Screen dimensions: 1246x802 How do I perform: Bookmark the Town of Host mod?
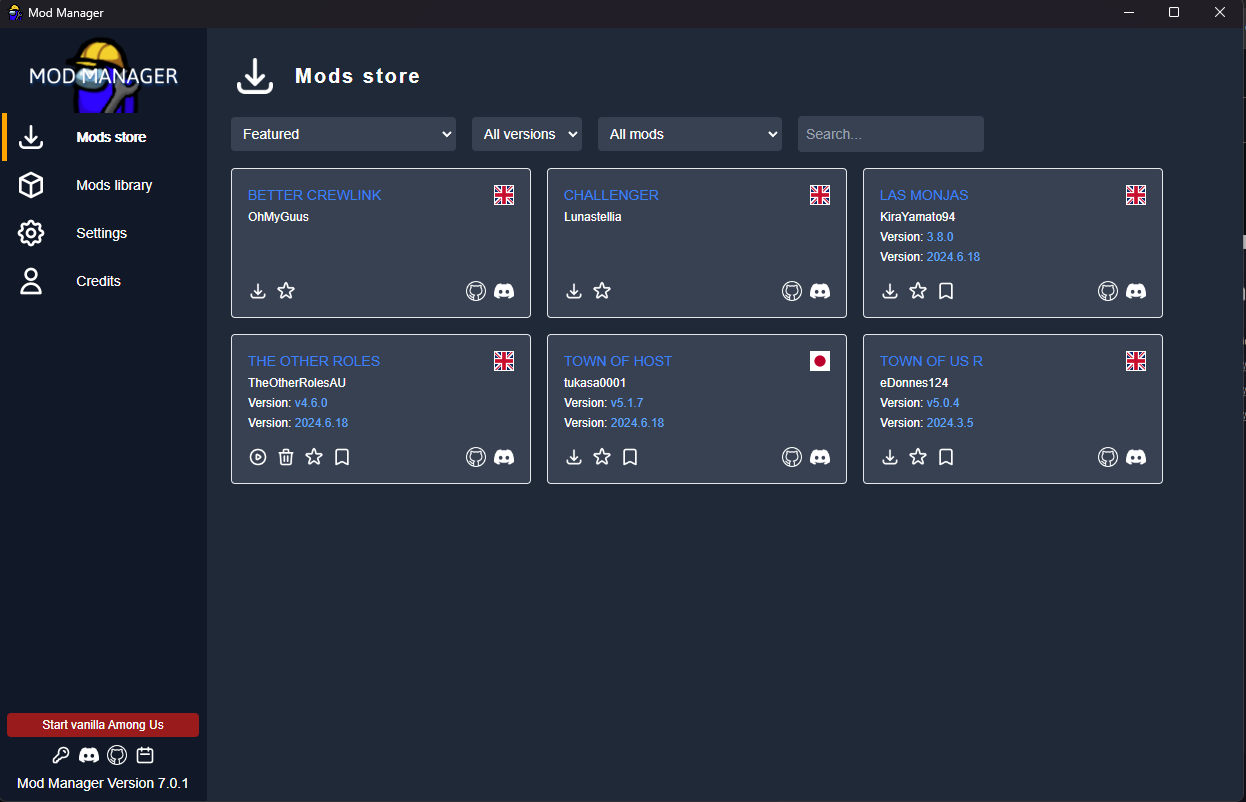pos(630,457)
